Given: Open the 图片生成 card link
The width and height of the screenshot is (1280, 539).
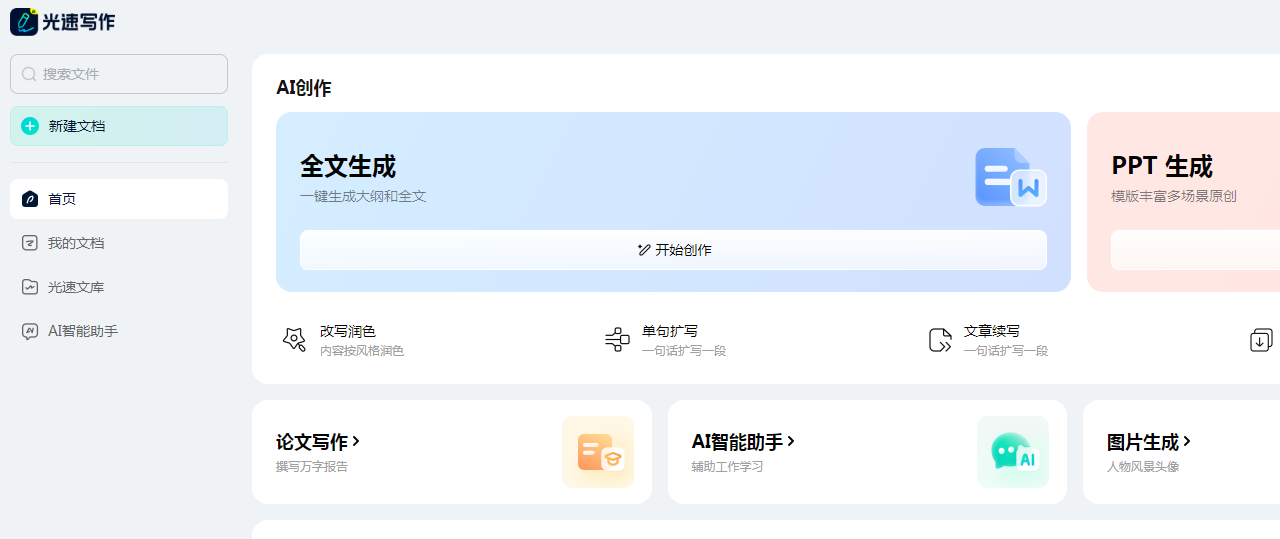Looking at the screenshot, I should tap(1143, 442).
